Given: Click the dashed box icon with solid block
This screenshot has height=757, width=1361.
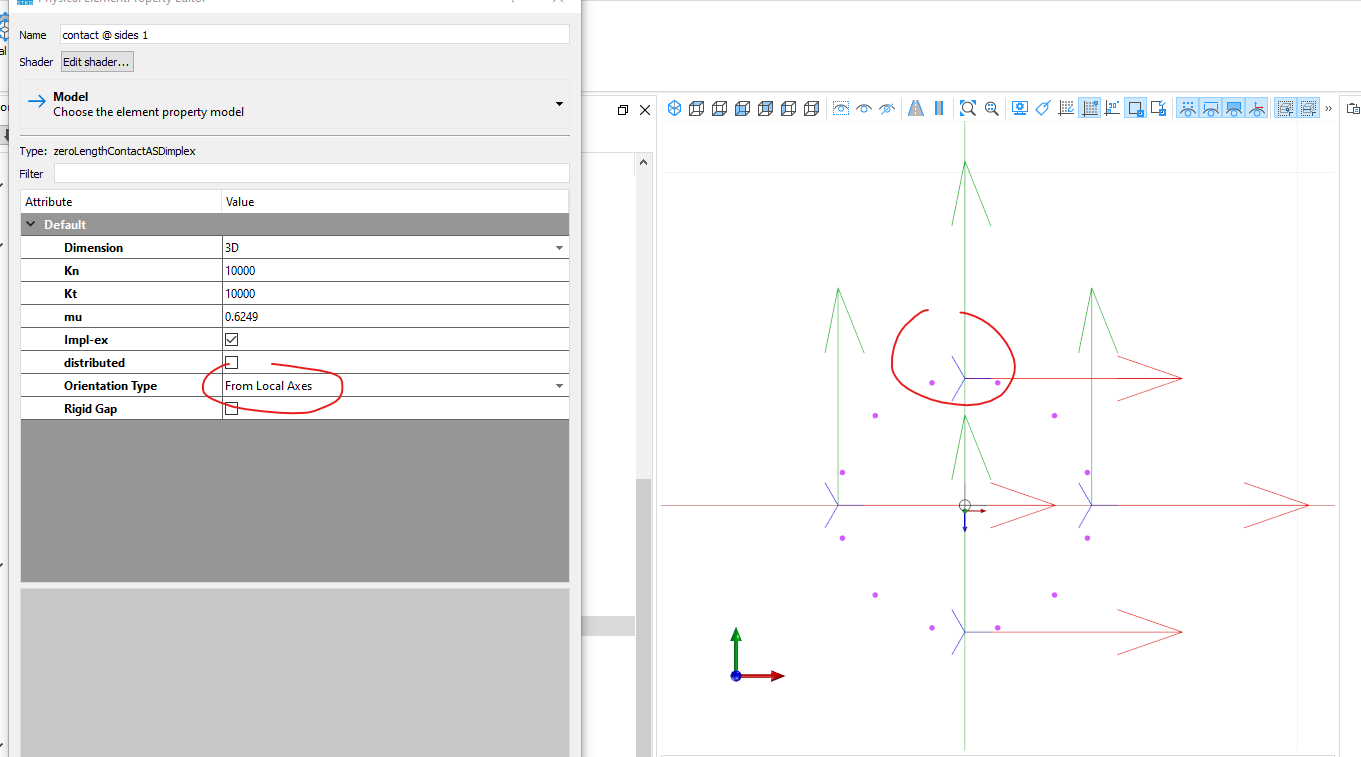Looking at the screenshot, I should pos(1285,108).
